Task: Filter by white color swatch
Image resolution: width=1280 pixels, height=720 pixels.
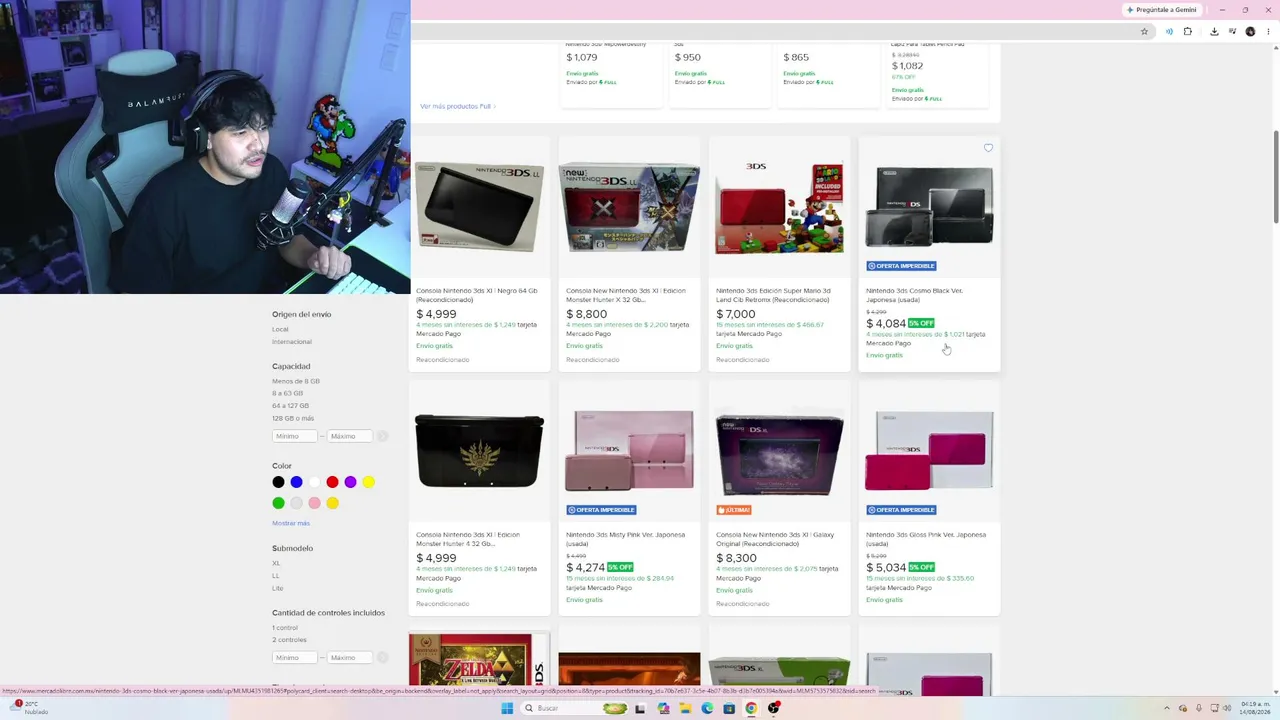Action: [314, 482]
